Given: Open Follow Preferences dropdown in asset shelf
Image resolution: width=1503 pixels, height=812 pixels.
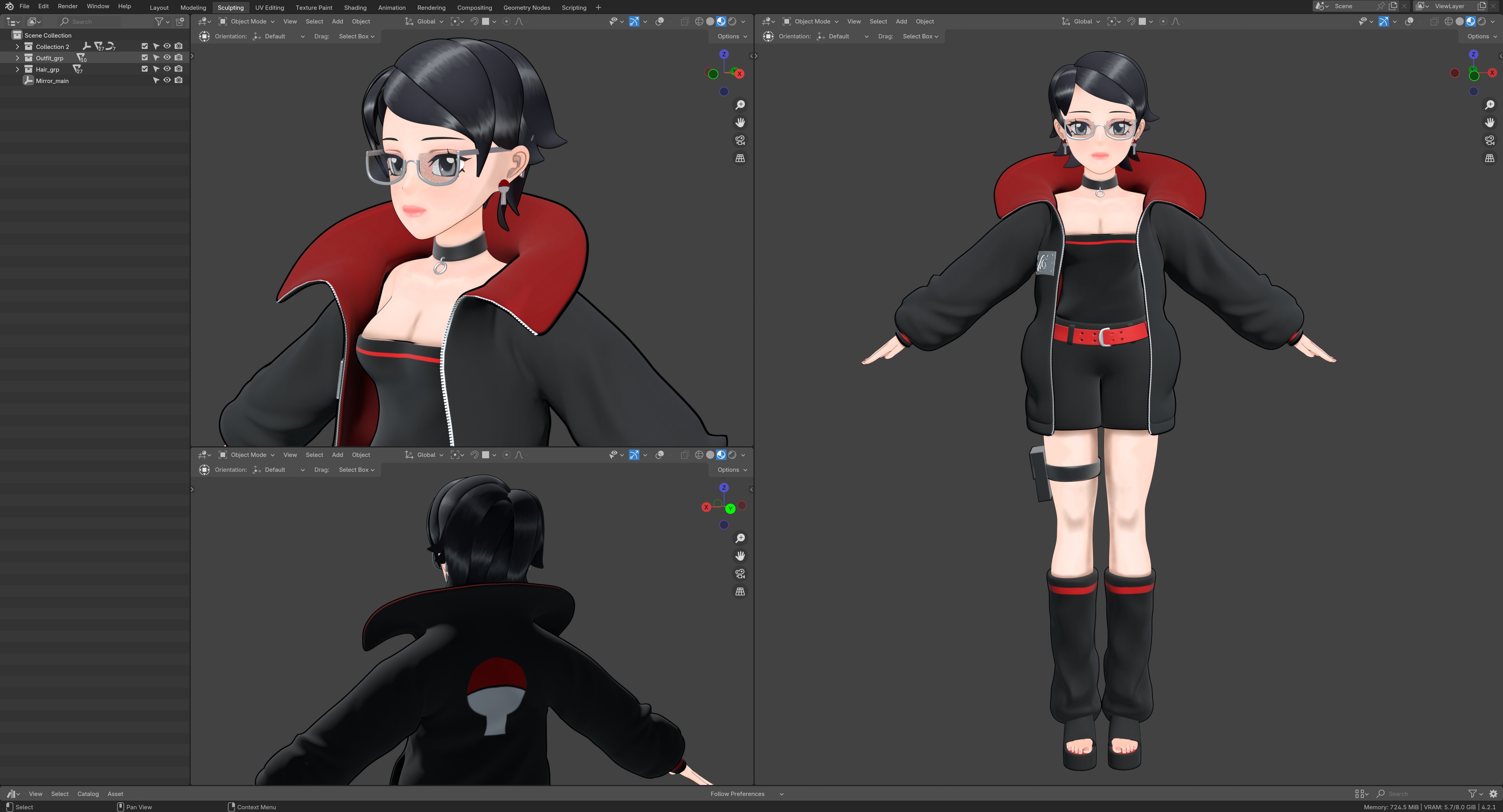Looking at the screenshot, I should pyautogui.click(x=746, y=794).
